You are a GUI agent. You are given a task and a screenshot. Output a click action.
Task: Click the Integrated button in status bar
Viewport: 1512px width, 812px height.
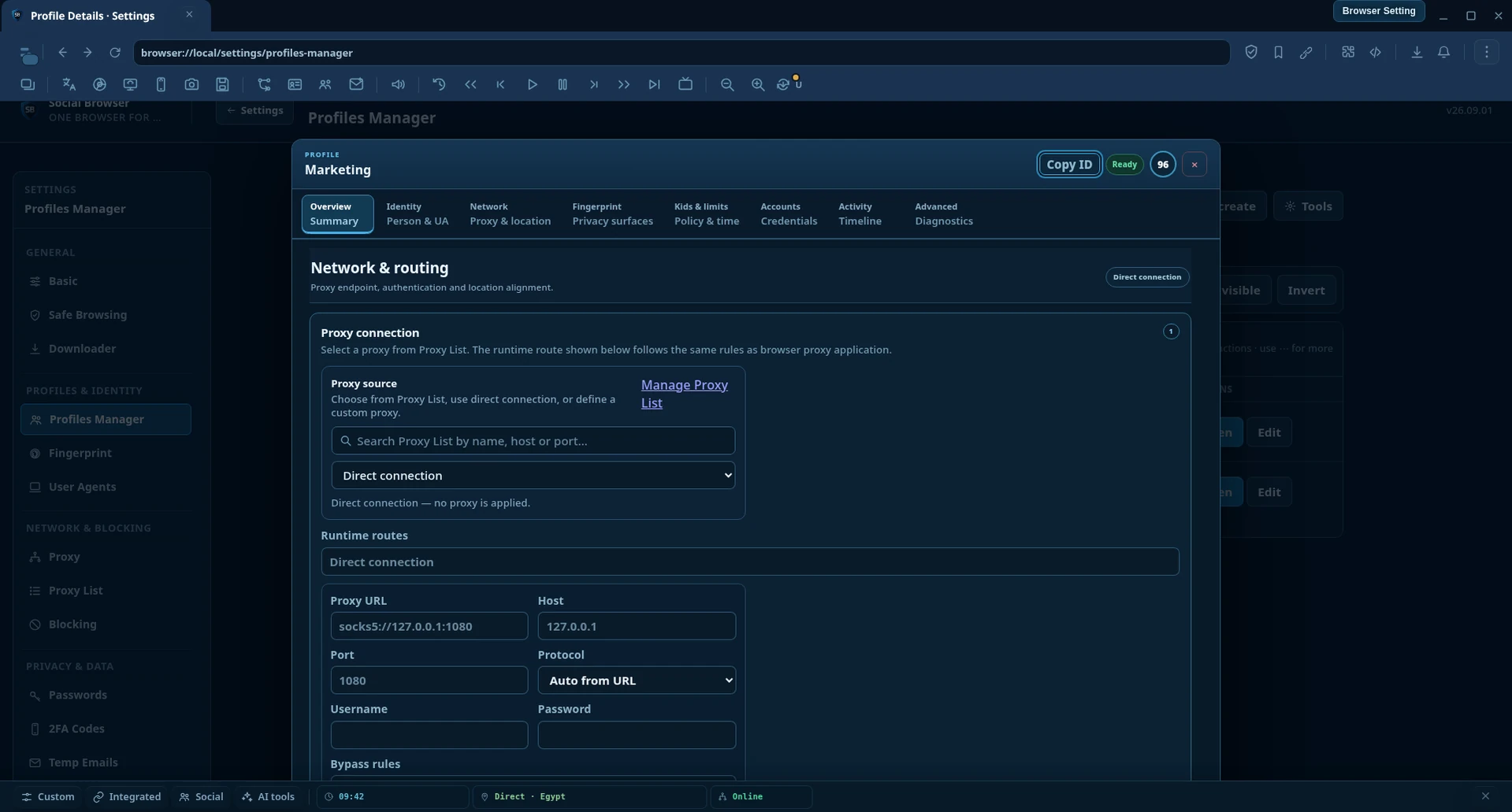click(127, 797)
